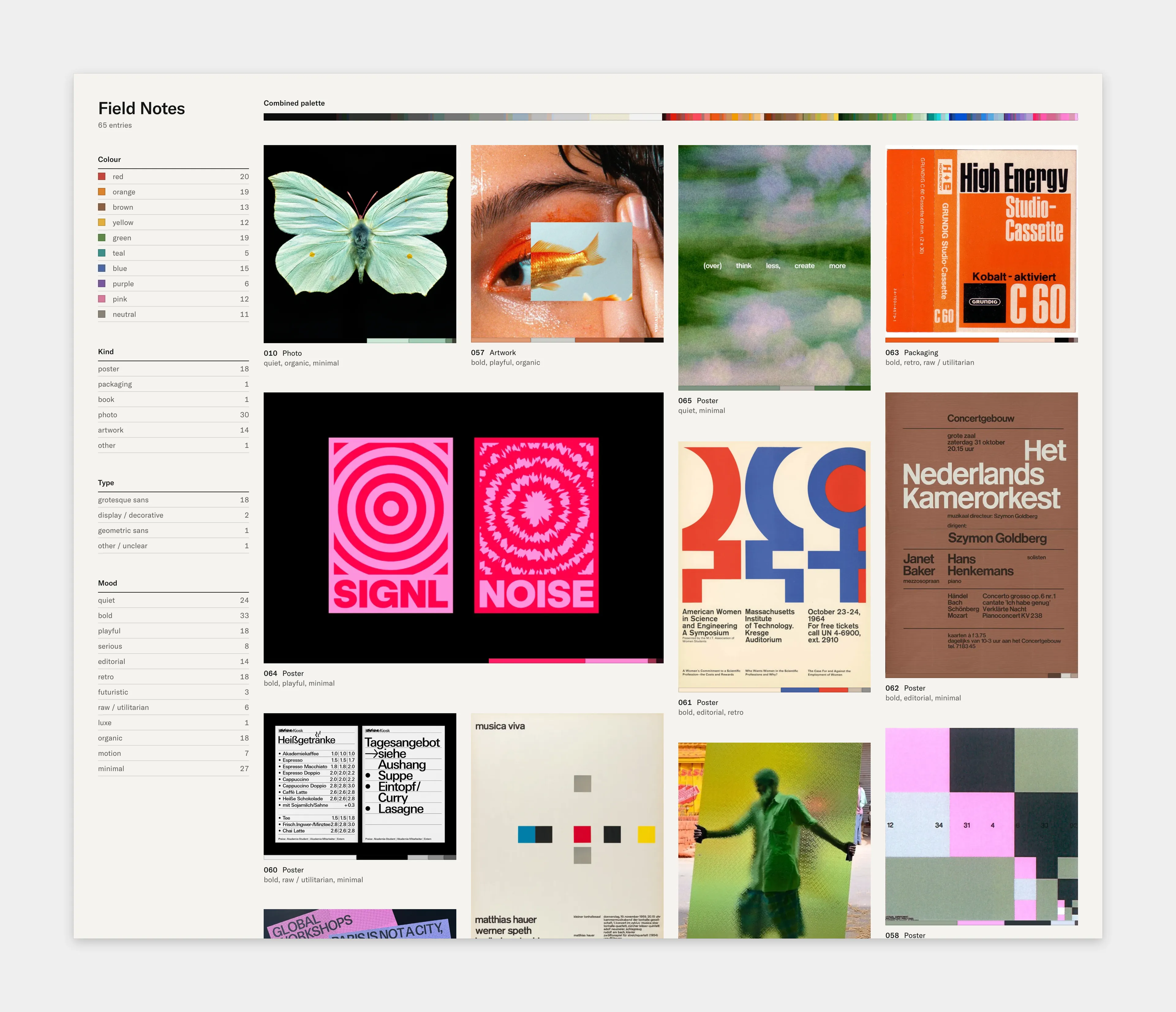Filter by grotesque sans type
The image size is (1176, 1012).
pos(173,500)
